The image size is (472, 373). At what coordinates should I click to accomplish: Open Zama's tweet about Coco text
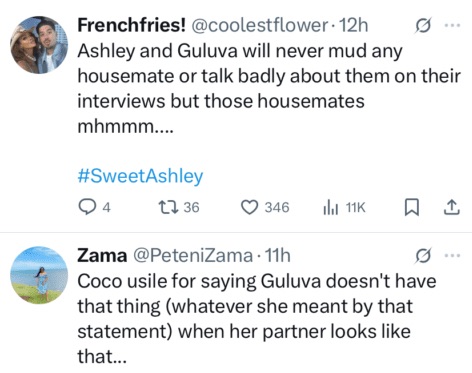point(257,319)
